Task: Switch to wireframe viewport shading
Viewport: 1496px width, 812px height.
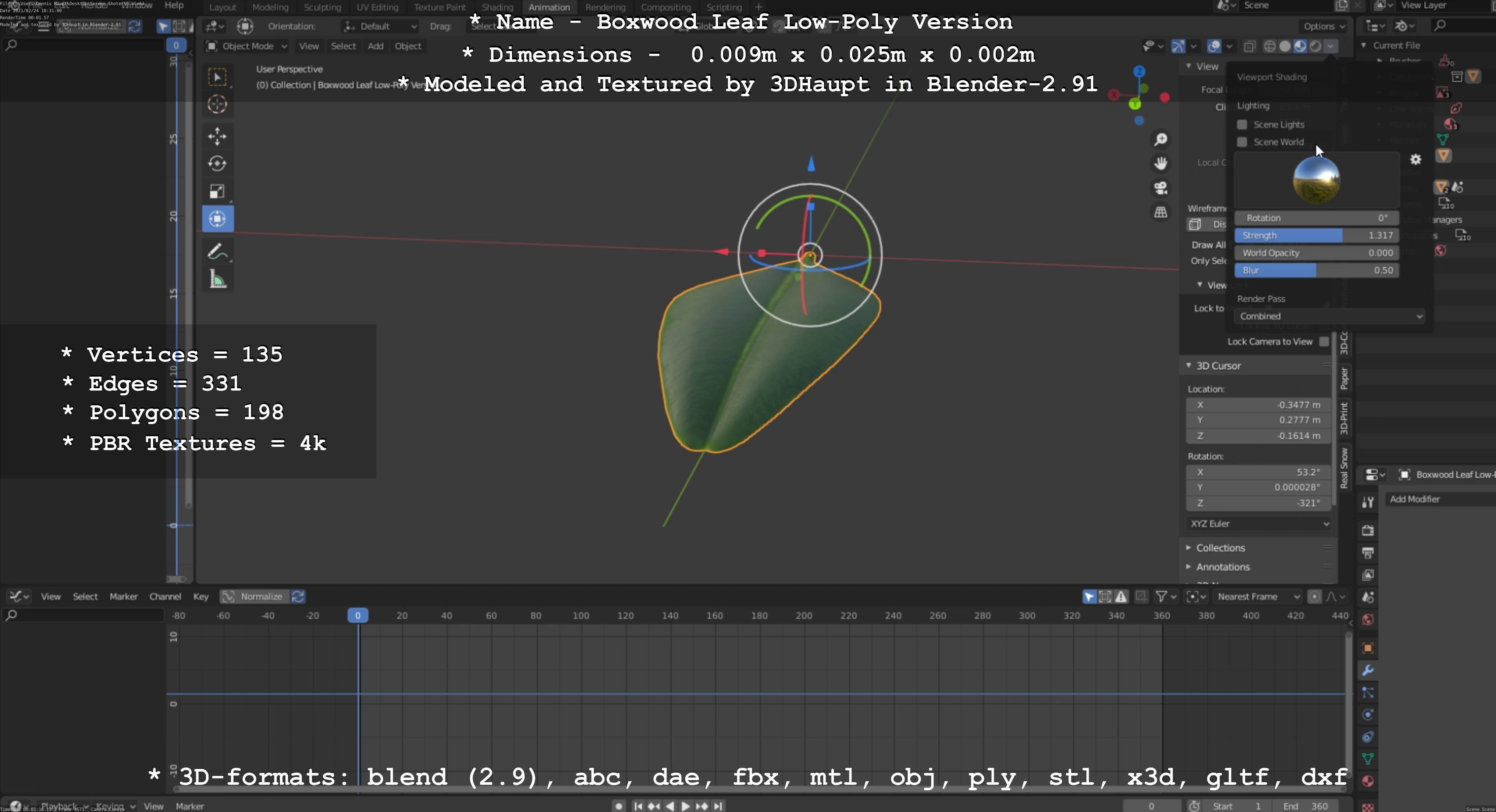Action: pos(1270,46)
